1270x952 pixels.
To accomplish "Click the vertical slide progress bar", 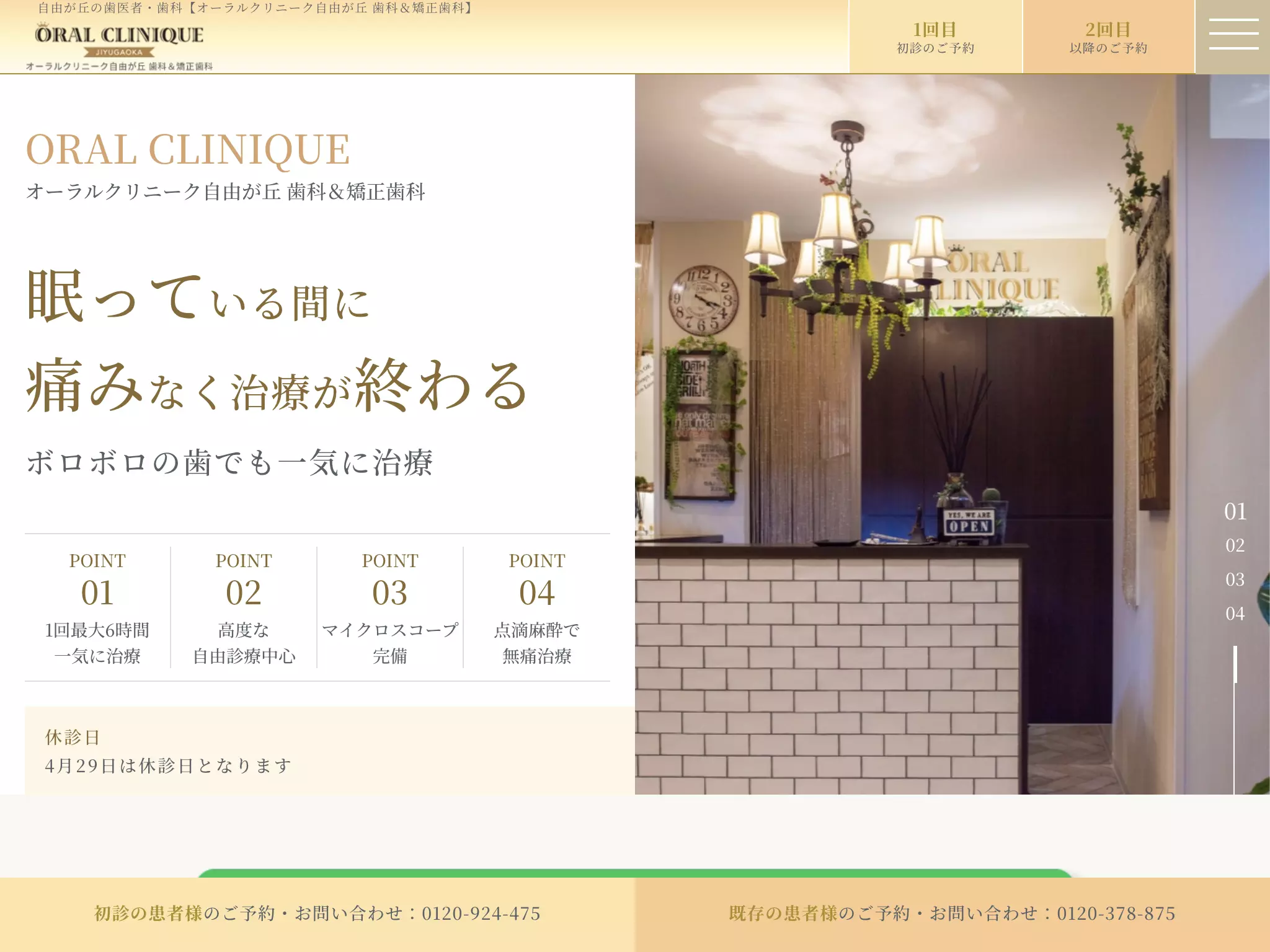I will tap(1235, 719).
